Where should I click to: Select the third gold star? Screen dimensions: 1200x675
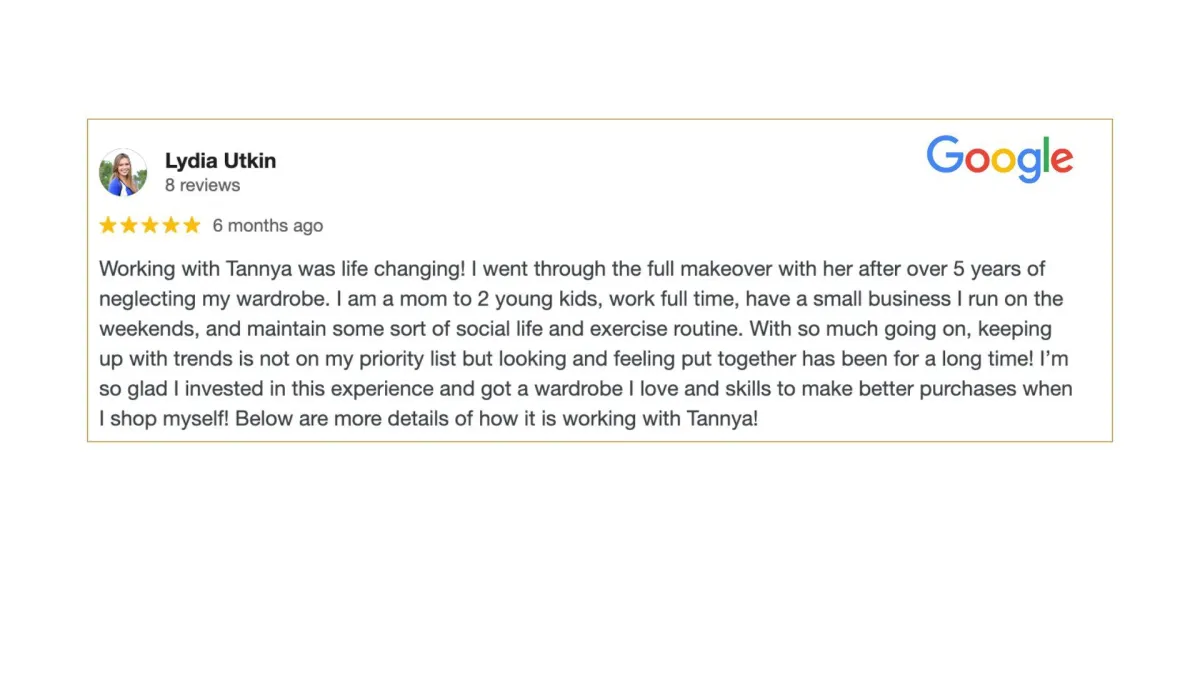(x=150, y=225)
